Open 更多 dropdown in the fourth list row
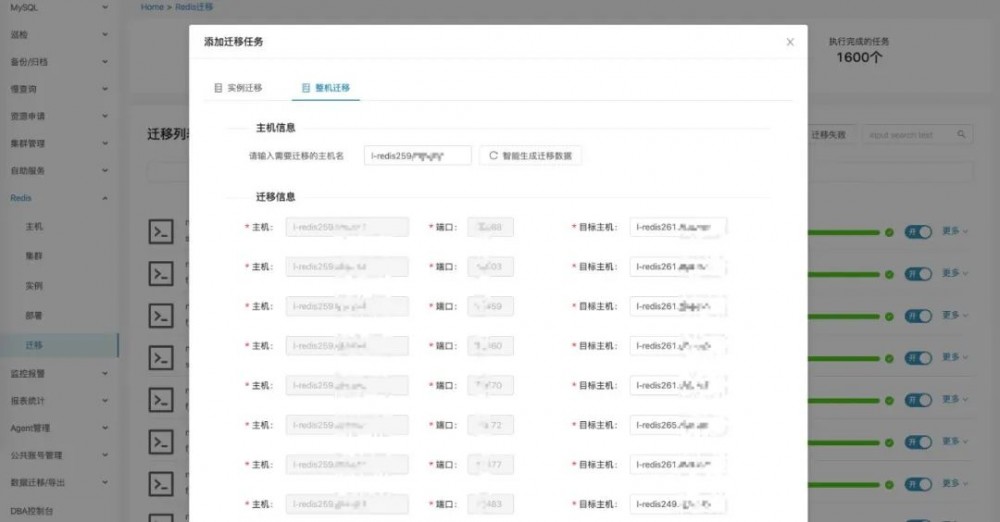 click(x=955, y=357)
